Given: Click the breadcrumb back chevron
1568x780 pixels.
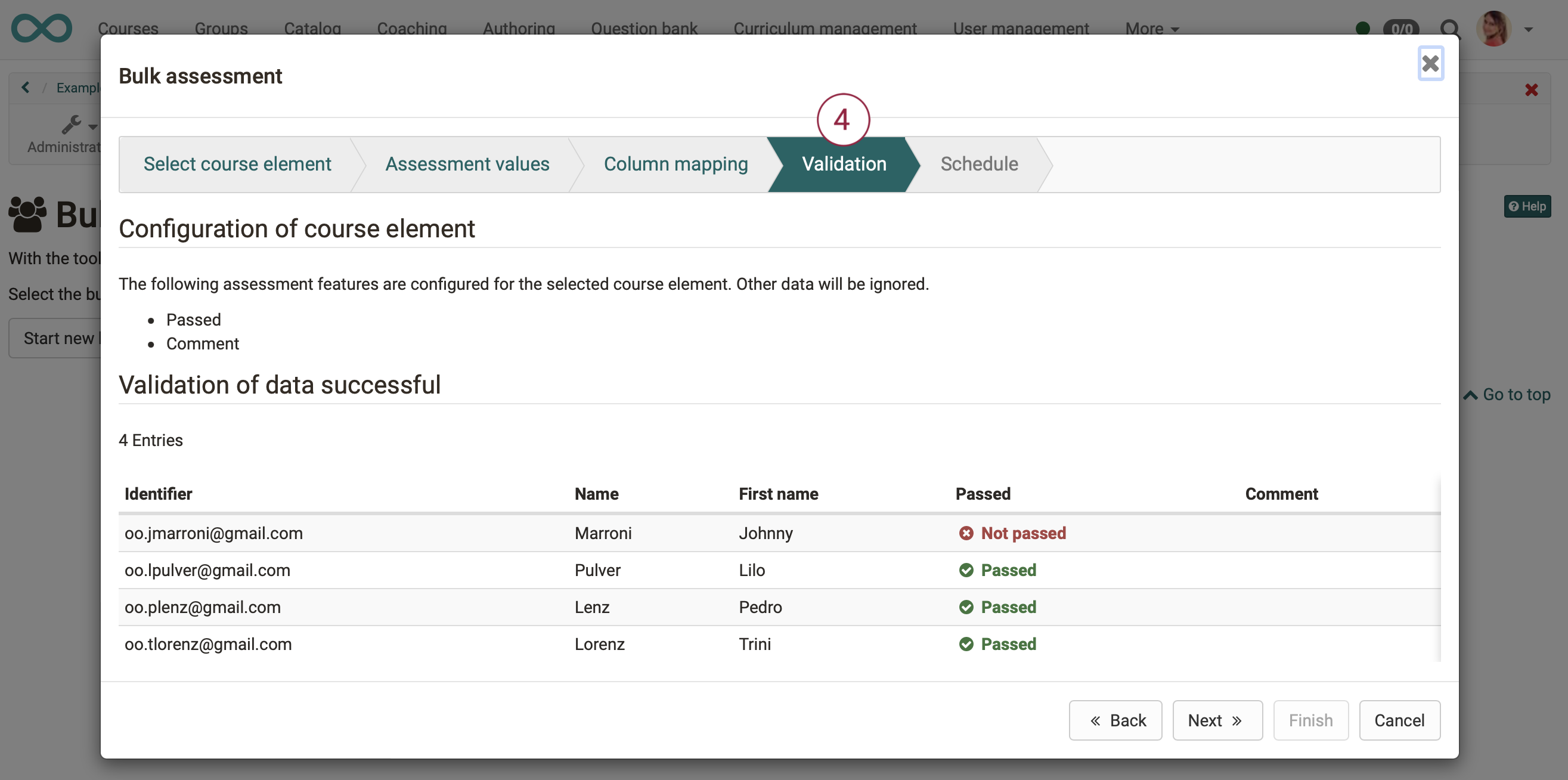Looking at the screenshot, I should (25, 87).
